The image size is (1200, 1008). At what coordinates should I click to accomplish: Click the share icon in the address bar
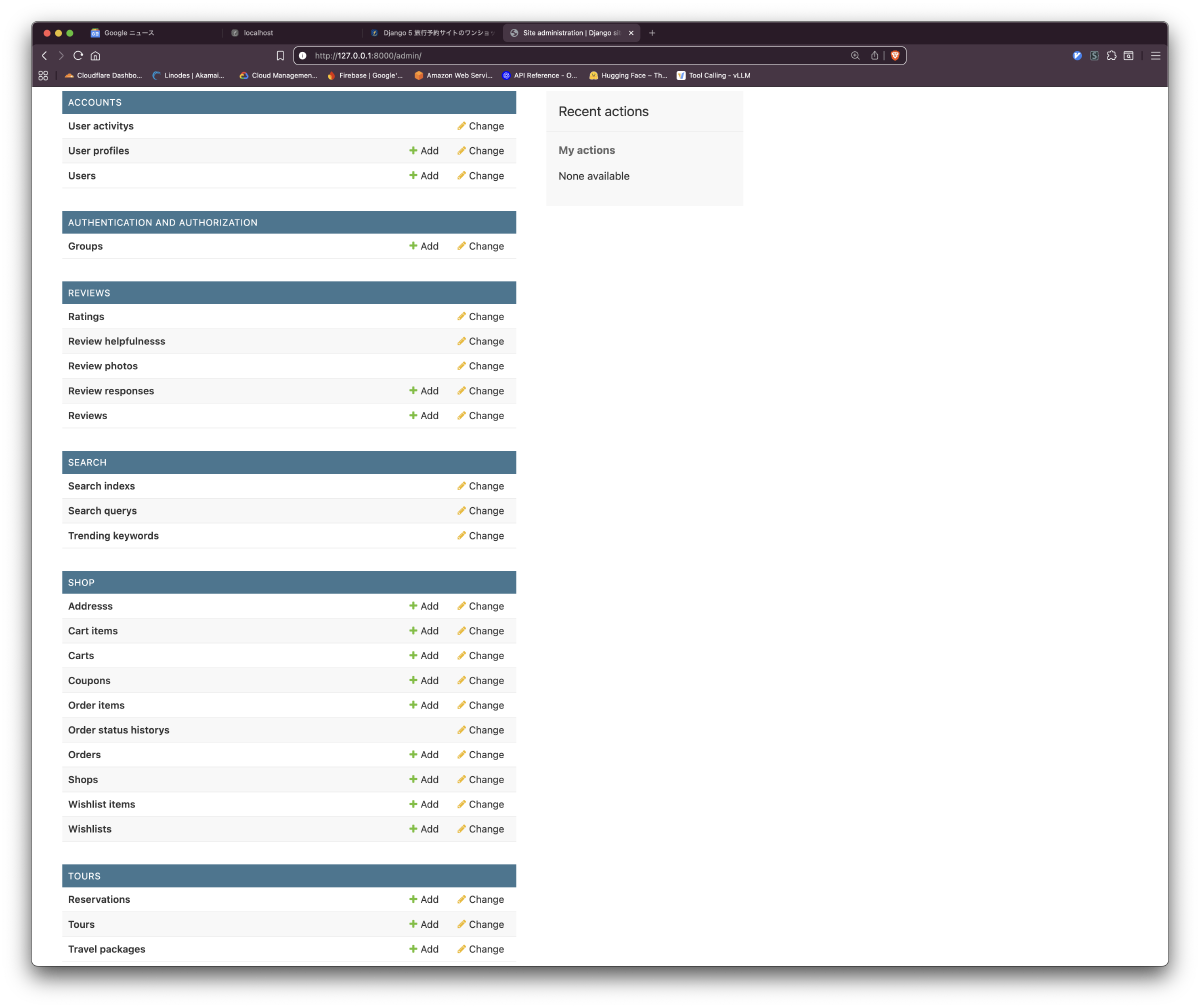875,56
